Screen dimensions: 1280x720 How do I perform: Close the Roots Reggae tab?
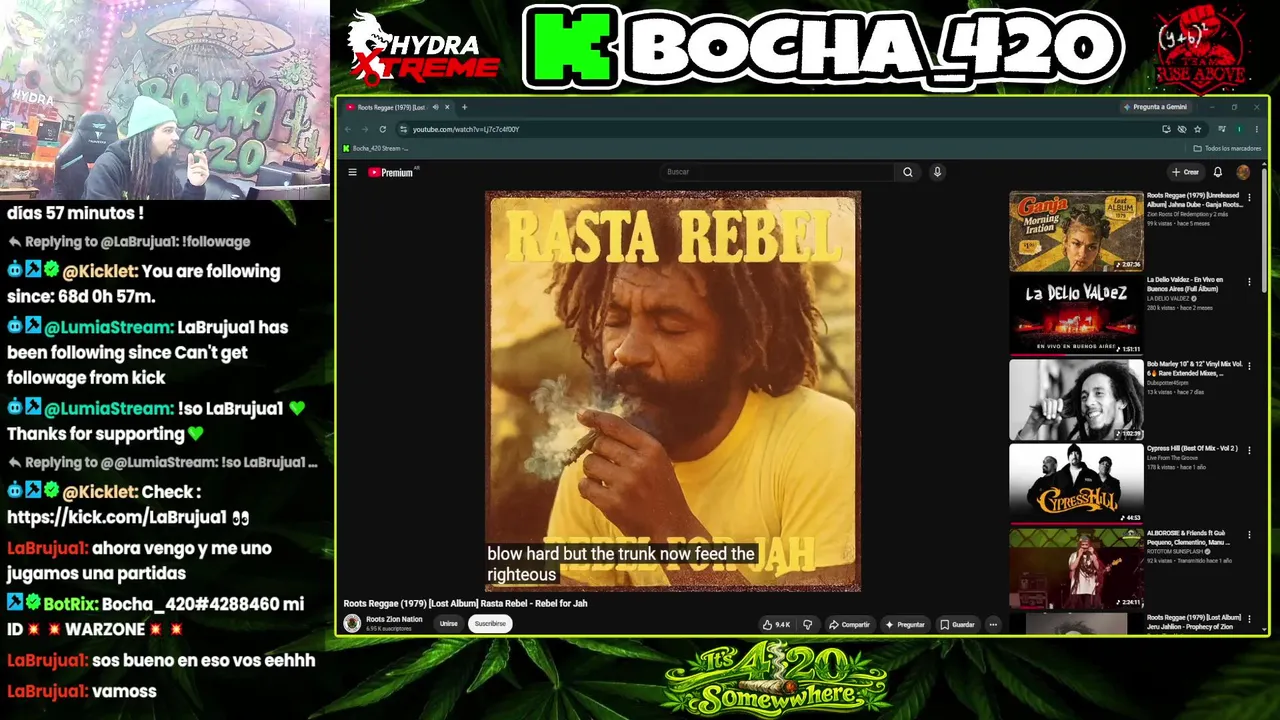(447, 107)
